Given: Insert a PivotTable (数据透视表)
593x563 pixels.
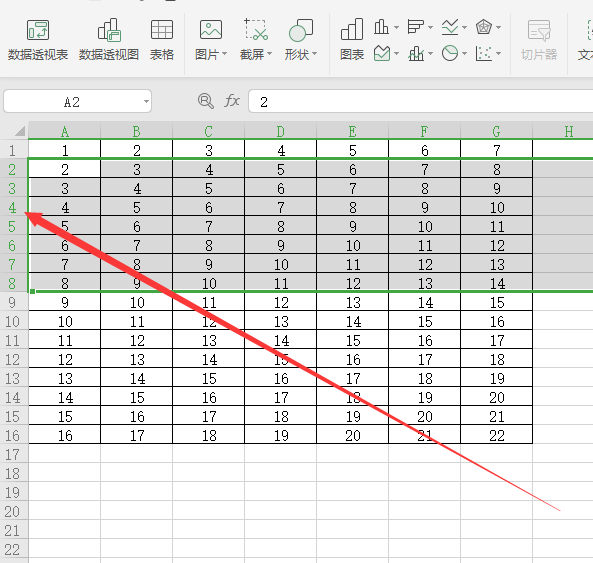Looking at the screenshot, I should click(x=38, y=40).
